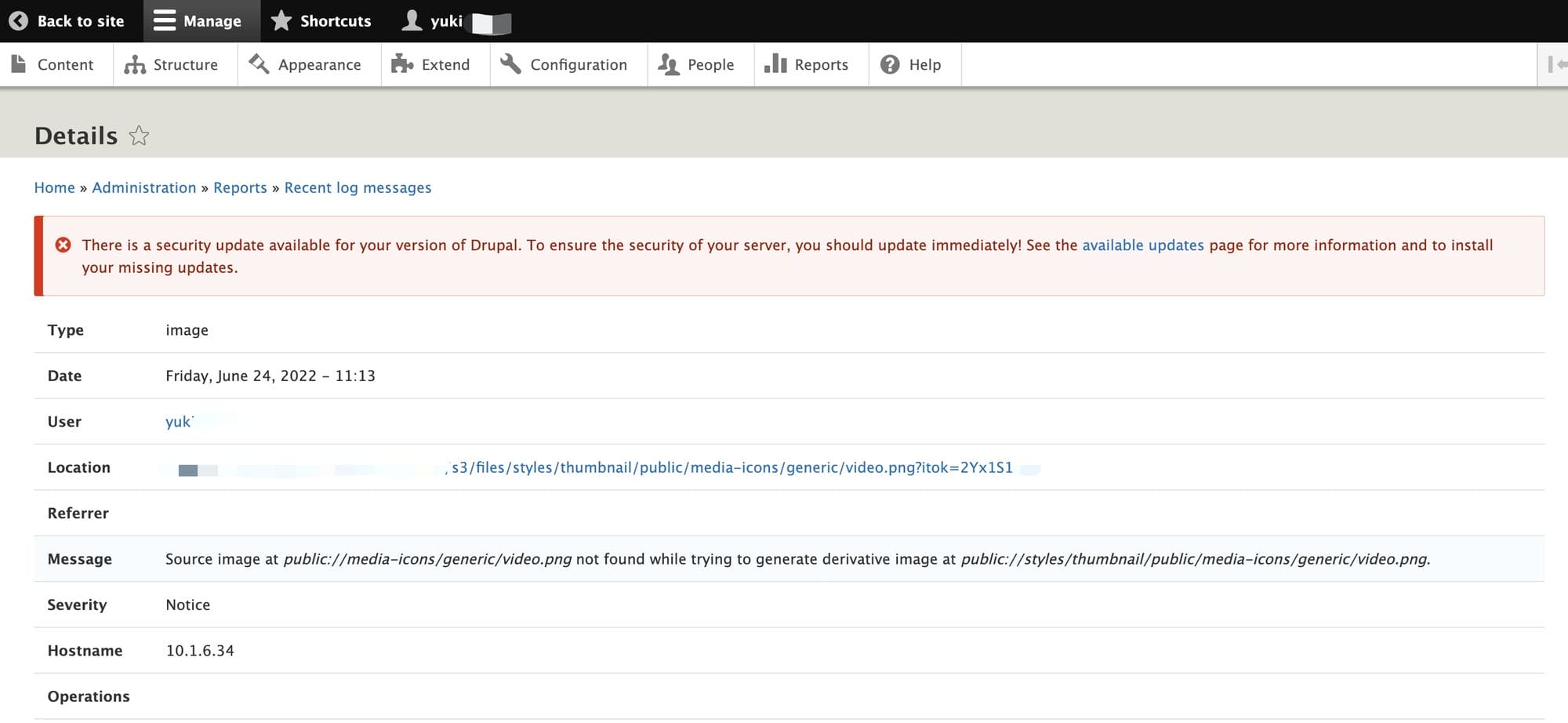The width and height of the screenshot is (1568, 723).
Task: Go to Administration breadcrumb link
Action: (144, 187)
